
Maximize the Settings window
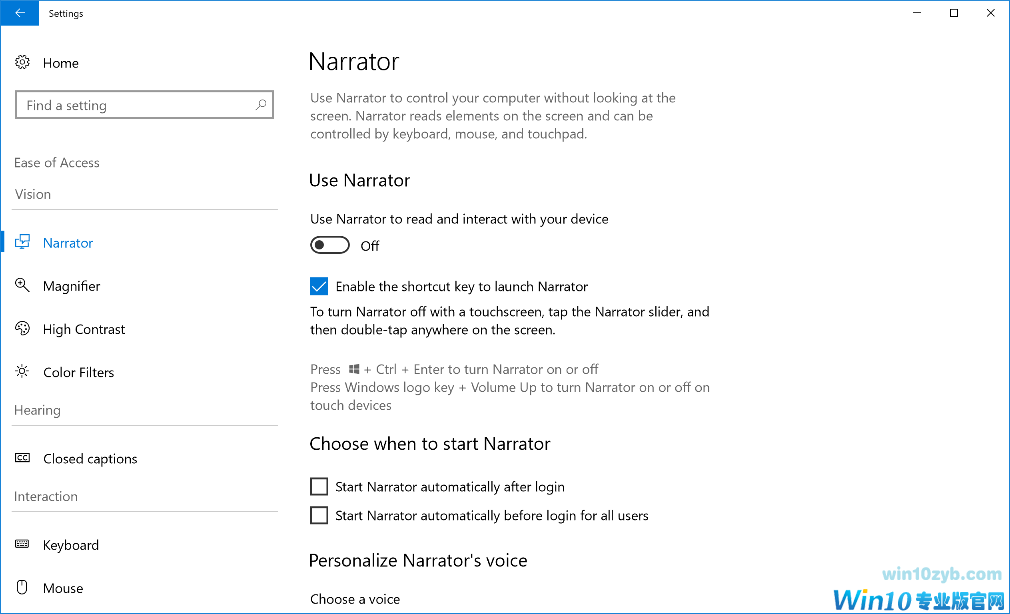point(954,13)
